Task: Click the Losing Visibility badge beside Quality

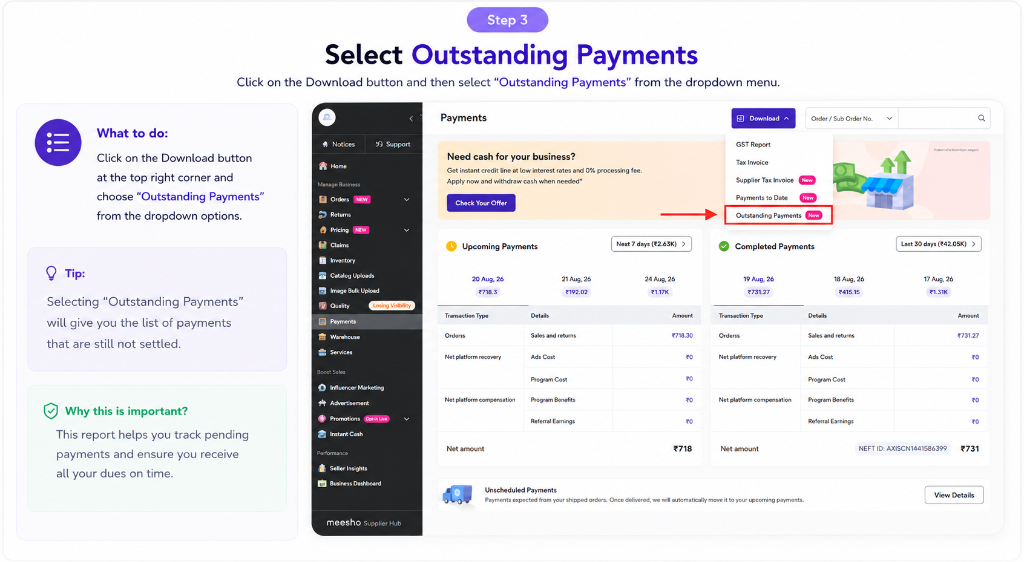Action: click(391, 305)
